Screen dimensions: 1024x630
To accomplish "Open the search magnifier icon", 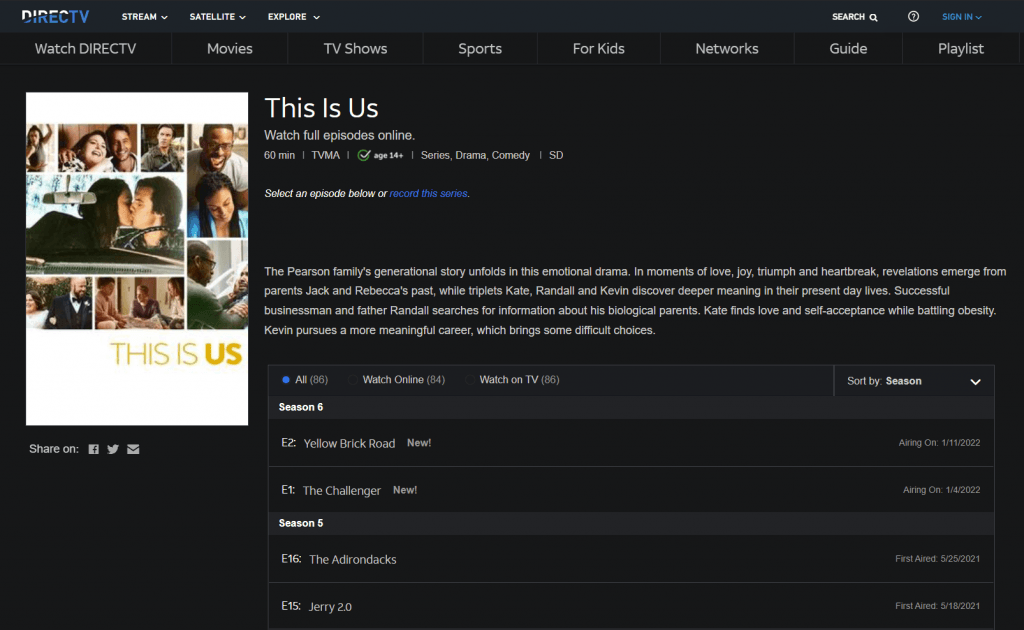I will (x=873, y=17).
